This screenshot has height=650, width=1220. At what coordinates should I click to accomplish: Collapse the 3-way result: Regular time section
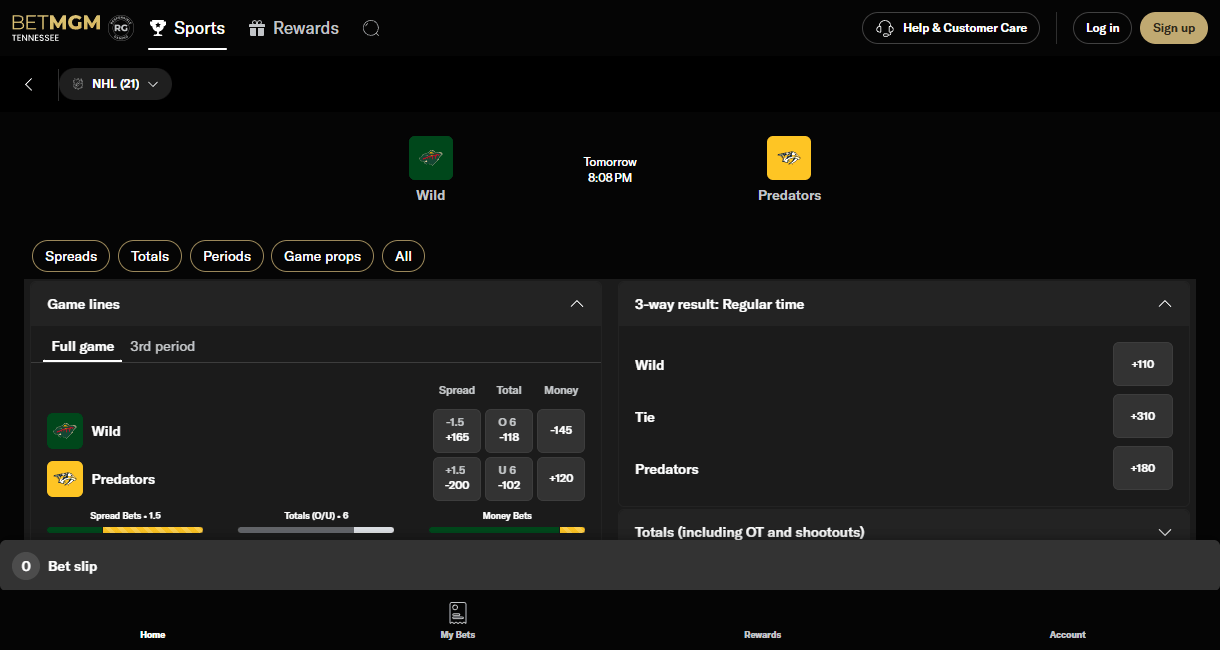[1164, 304]
